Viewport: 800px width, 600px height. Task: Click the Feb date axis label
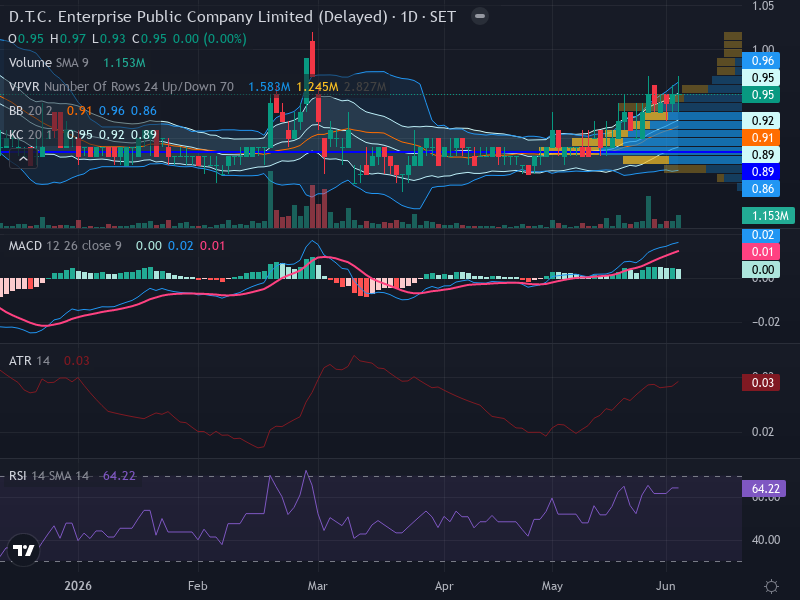[x=197, y=586]
